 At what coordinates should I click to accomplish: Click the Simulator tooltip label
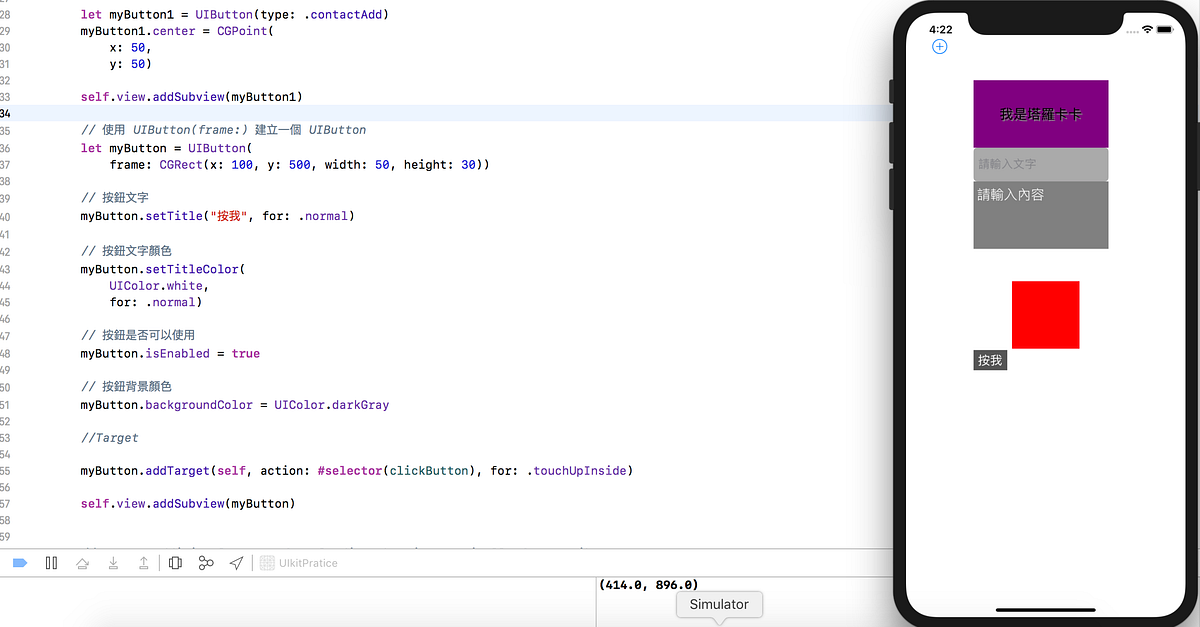(719, 605)
